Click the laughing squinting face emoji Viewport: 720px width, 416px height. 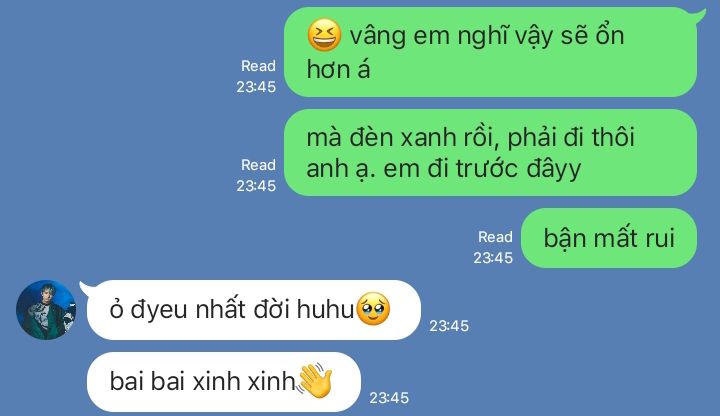(324, 35)
